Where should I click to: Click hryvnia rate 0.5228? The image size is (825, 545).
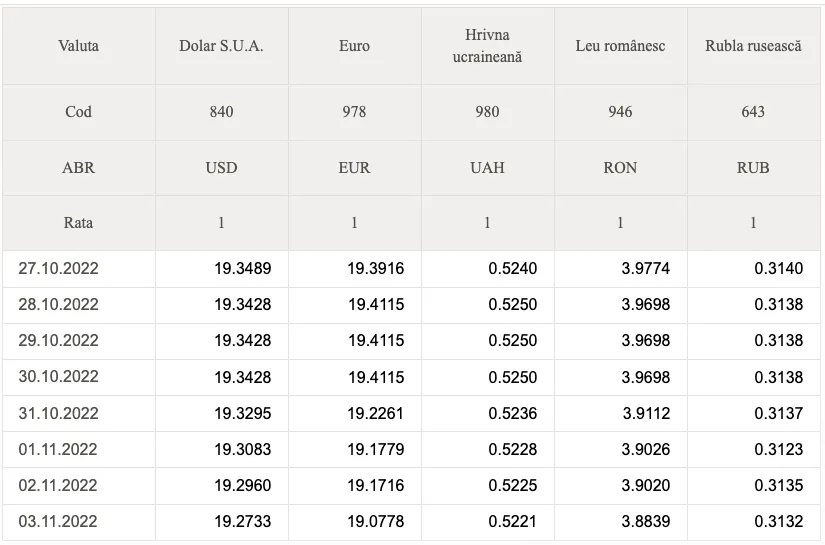(x=513, y=449)
